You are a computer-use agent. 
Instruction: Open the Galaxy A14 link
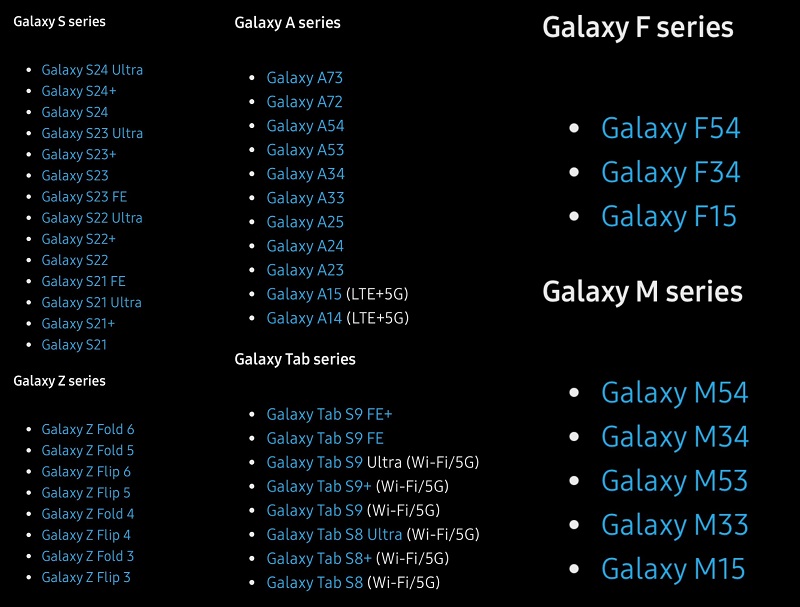coord(304,318)
